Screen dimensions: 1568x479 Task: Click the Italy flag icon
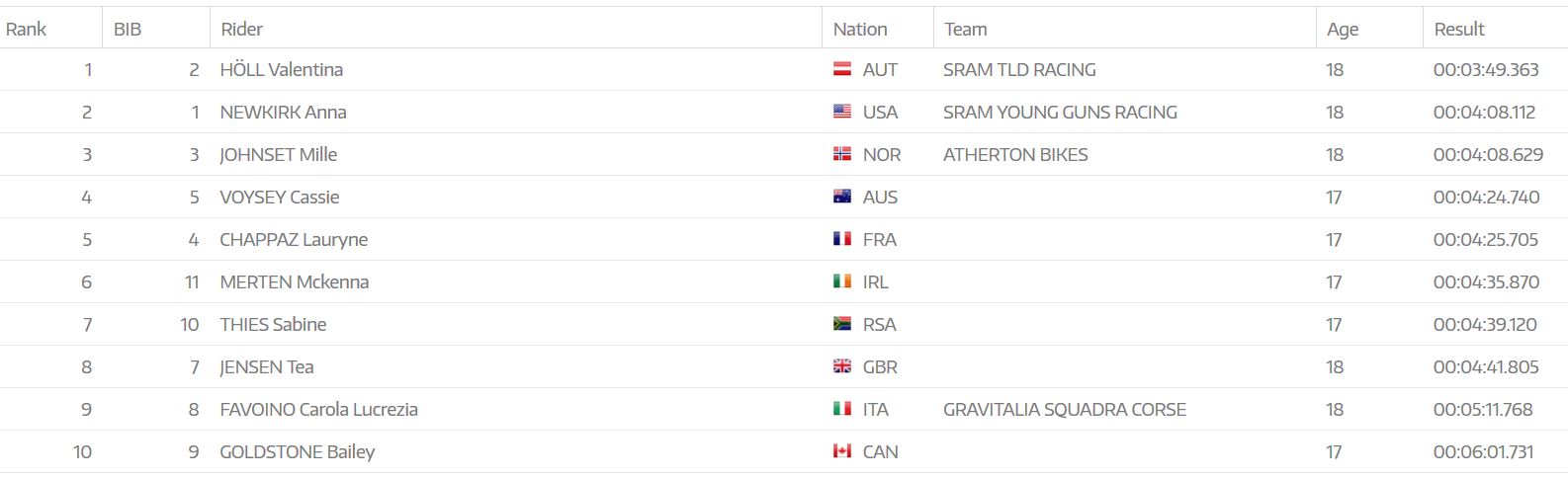tap(842, 409)
